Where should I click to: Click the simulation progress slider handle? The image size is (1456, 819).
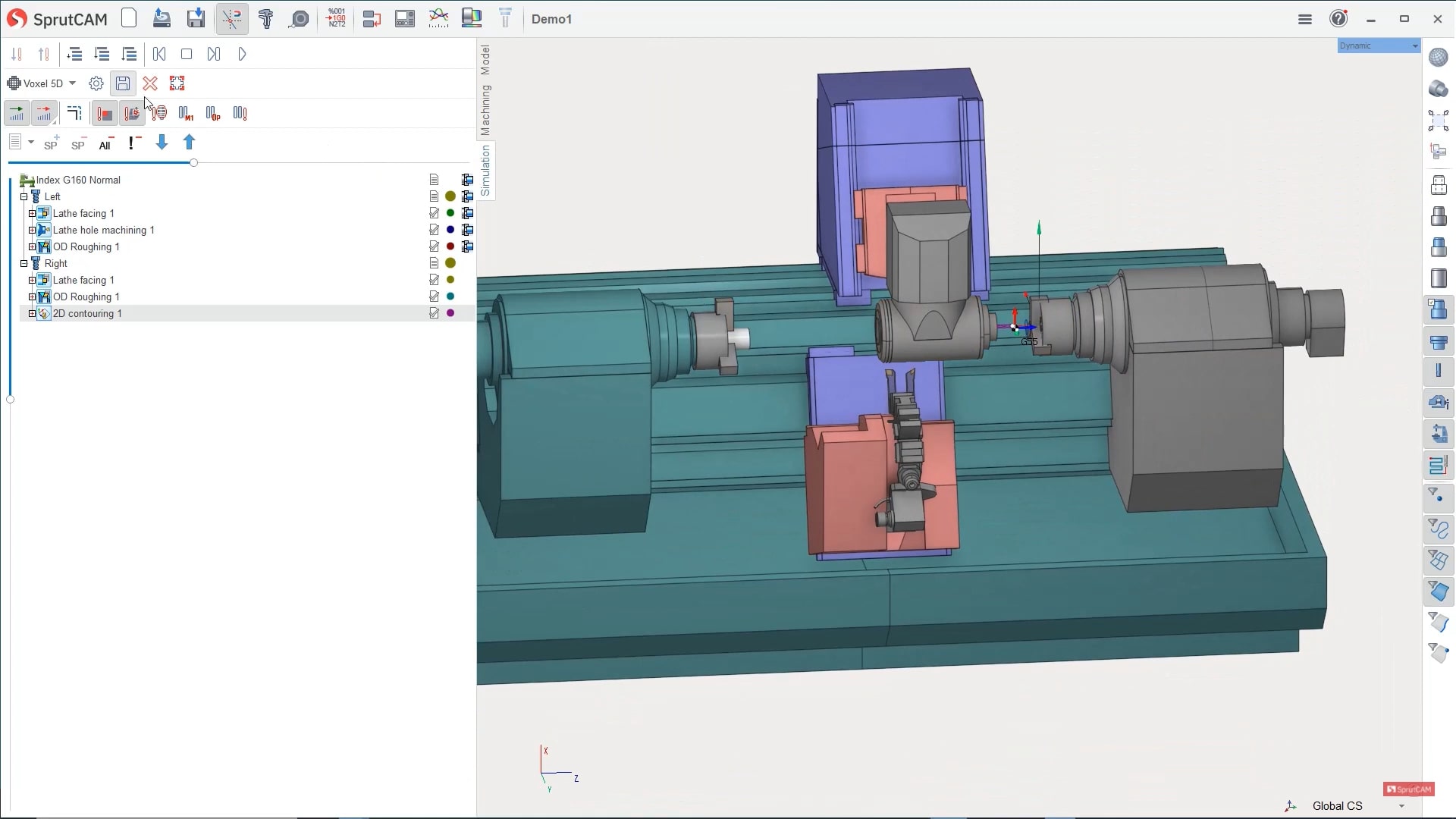194,162
